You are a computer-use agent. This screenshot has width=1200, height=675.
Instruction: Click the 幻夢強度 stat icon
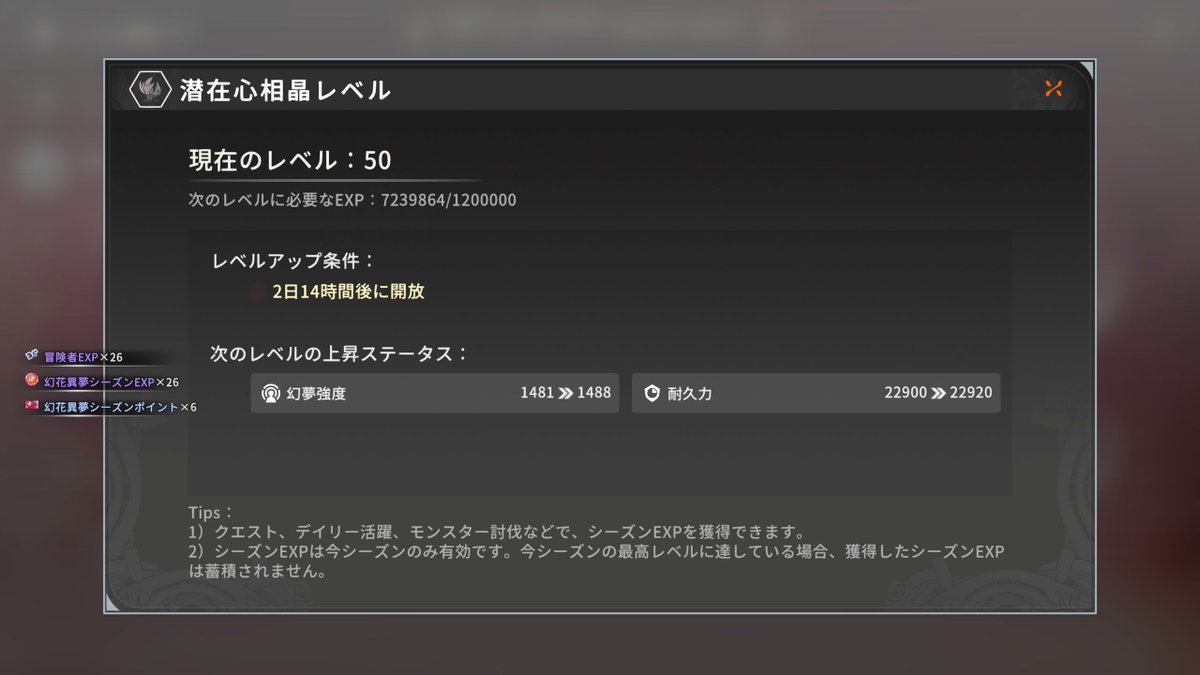(270, 393)
